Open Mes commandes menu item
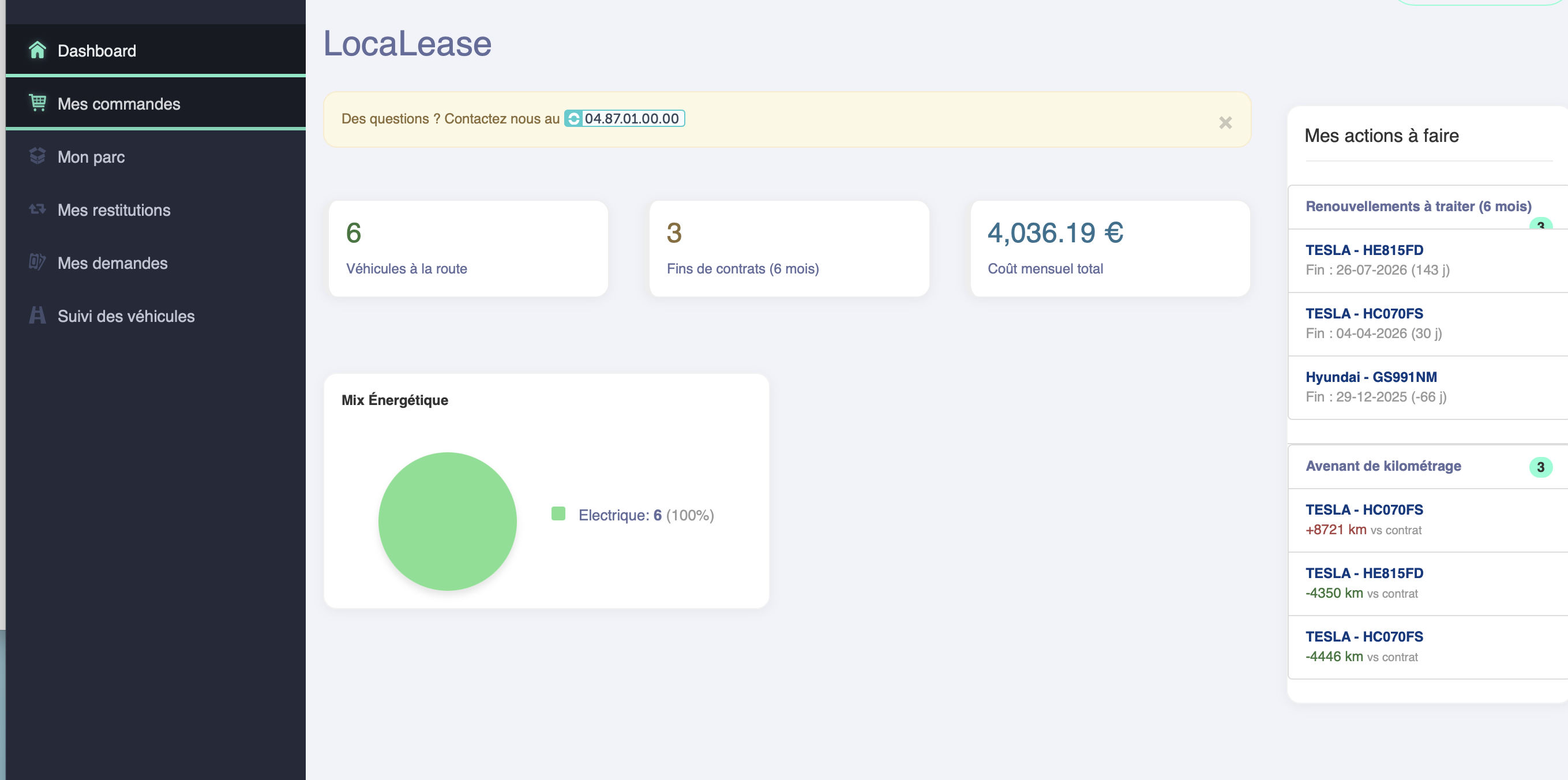This screenshot has height=780, width=1568. pyautogui.click(x=119, y=104)
